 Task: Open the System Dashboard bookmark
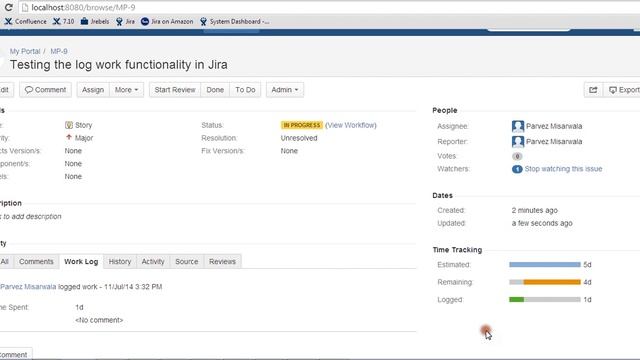pyautogui.click(x=235, y=22)
